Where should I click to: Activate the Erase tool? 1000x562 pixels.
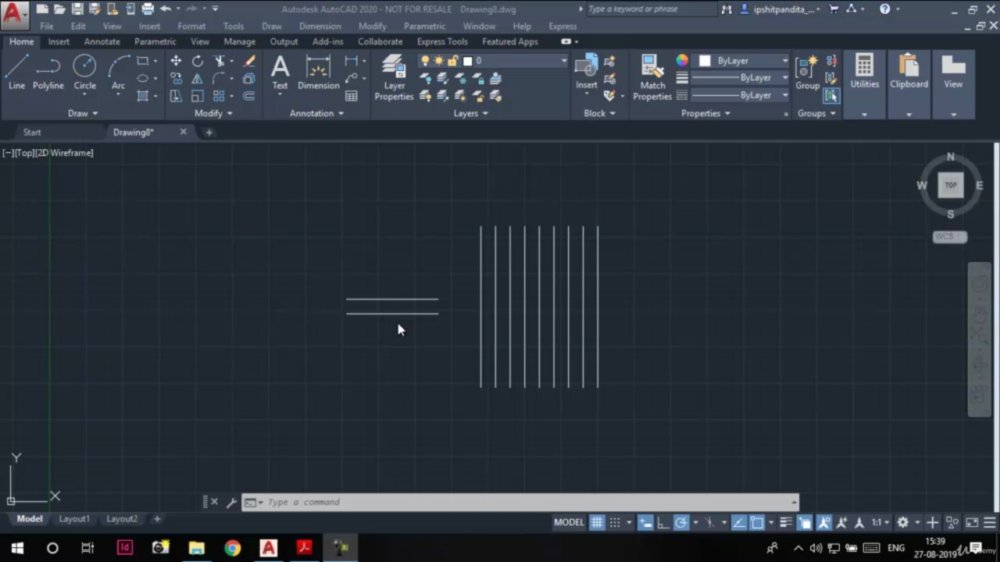[249, 61]
